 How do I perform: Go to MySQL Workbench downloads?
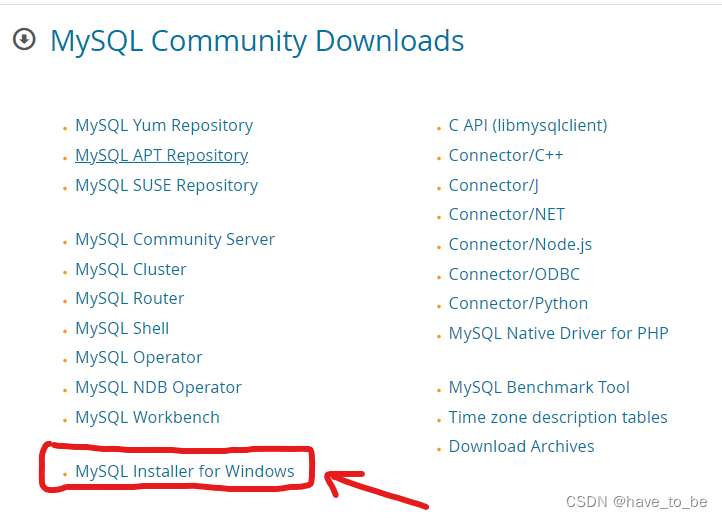[x=147, y=418]
